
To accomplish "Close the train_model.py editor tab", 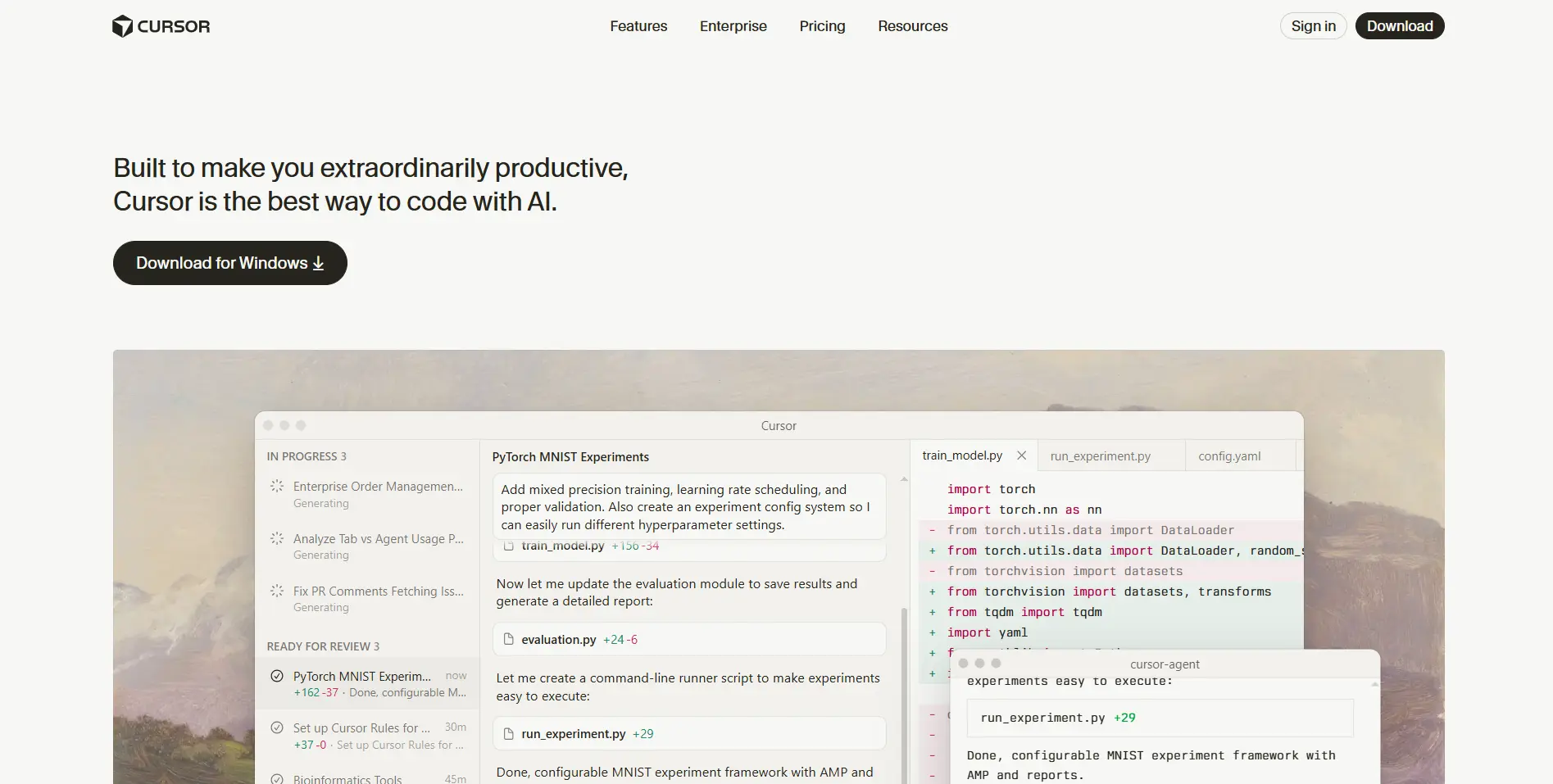I will click(1021, 455).
